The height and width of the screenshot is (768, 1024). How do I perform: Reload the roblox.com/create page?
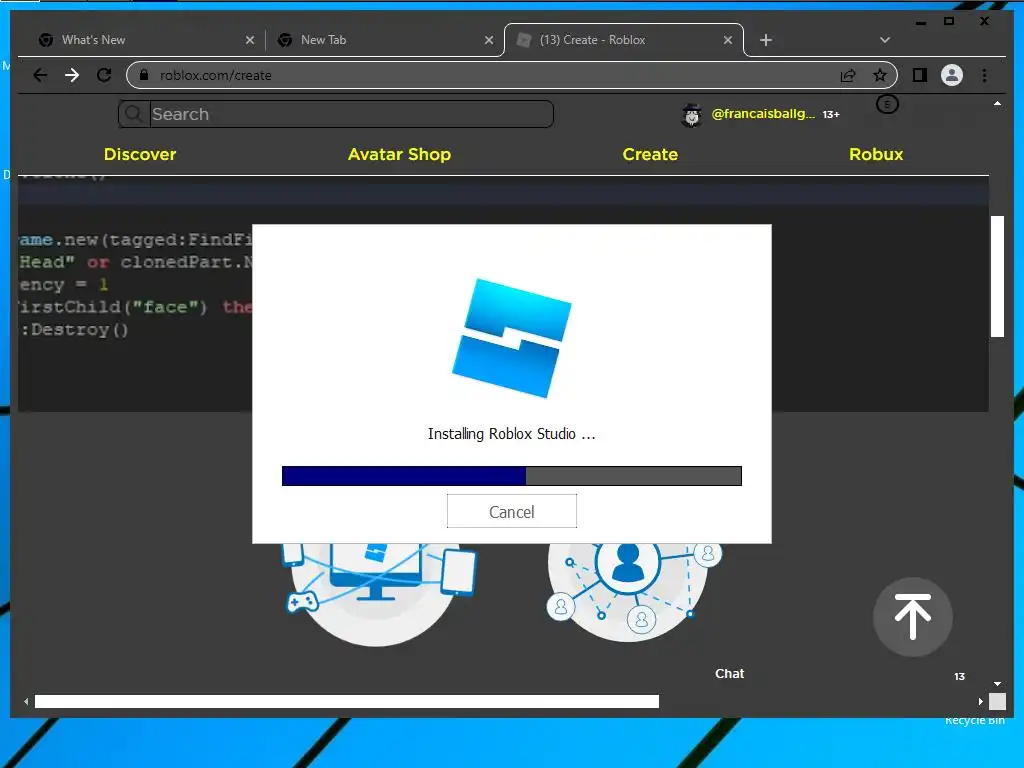coord(104,75)
